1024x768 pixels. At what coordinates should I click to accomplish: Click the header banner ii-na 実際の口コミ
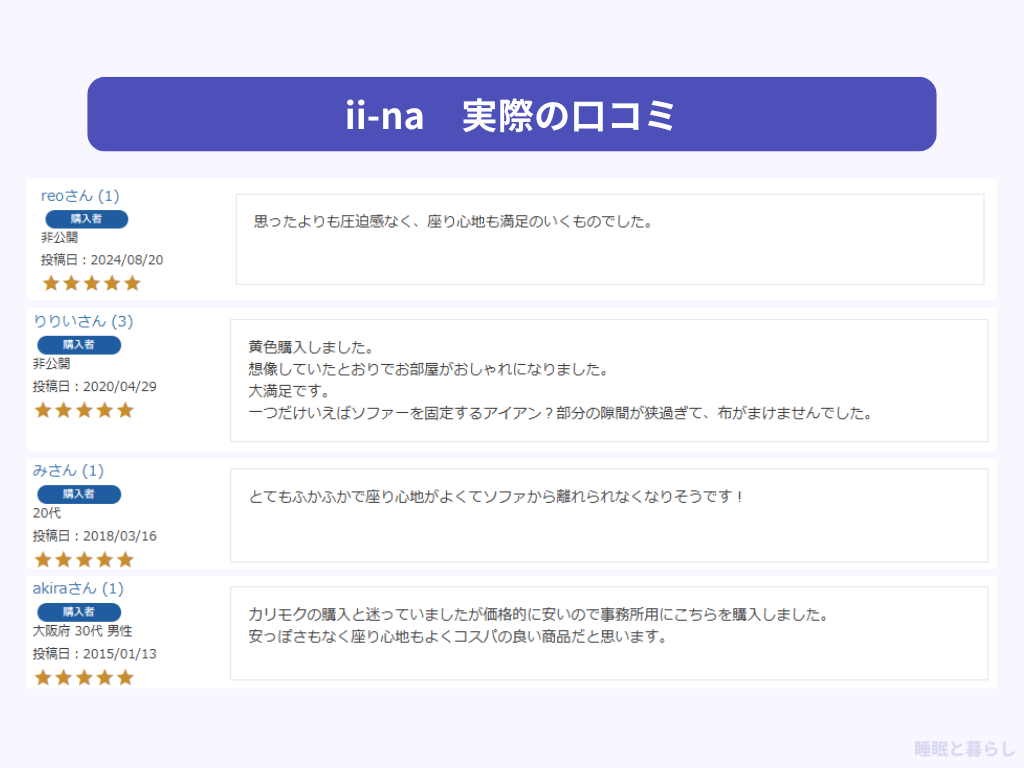point(511,114)
